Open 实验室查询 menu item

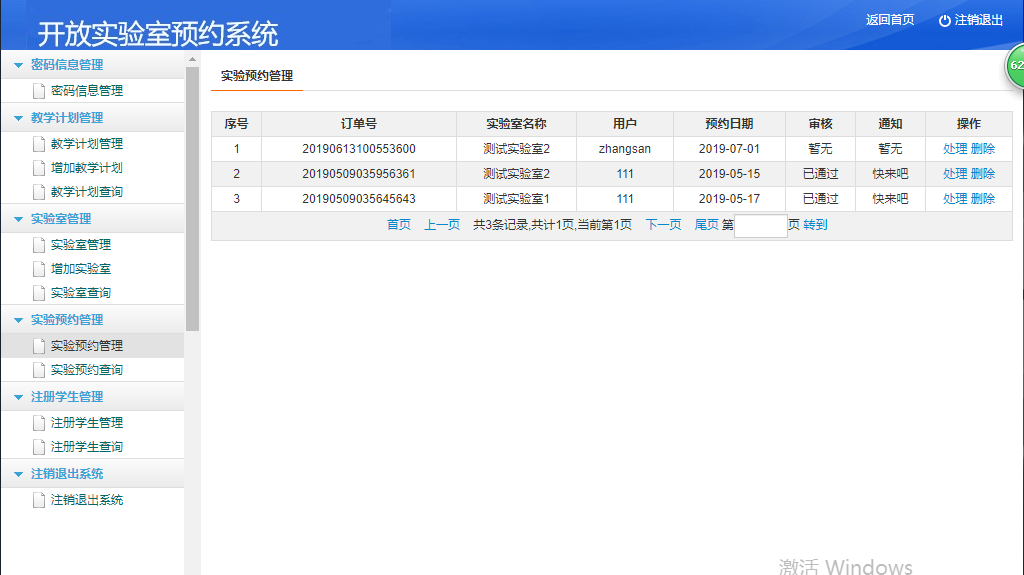coord(81,293)
